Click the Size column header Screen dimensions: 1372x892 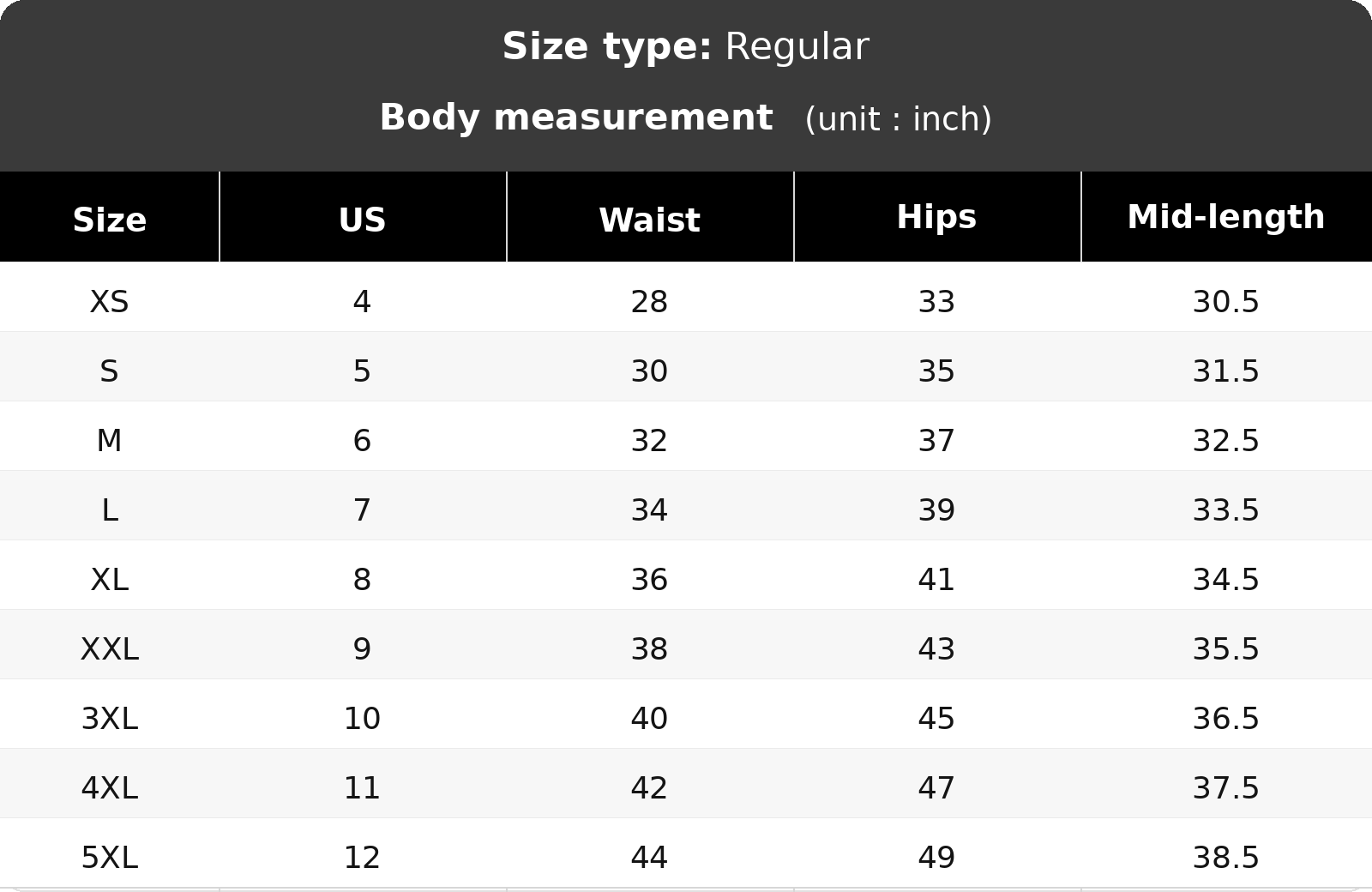pyautogui.click(x=109, y=220)
